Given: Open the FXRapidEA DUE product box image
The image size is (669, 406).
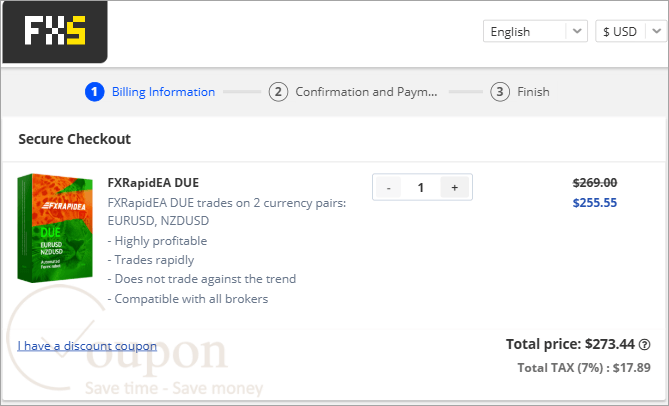Looking at the screenshot, I should coord(55,228).
